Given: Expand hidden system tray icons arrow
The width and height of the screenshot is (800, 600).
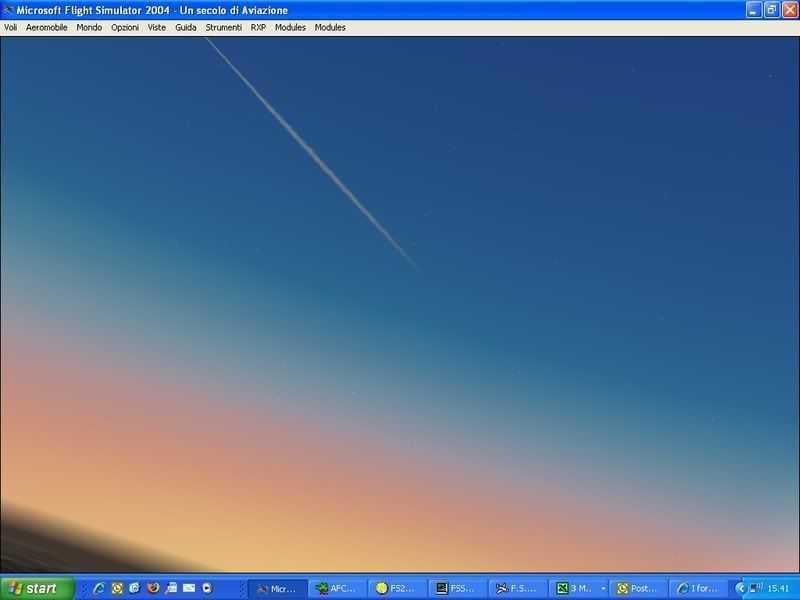Looking at the screenshot, I should tap(740, 588).
